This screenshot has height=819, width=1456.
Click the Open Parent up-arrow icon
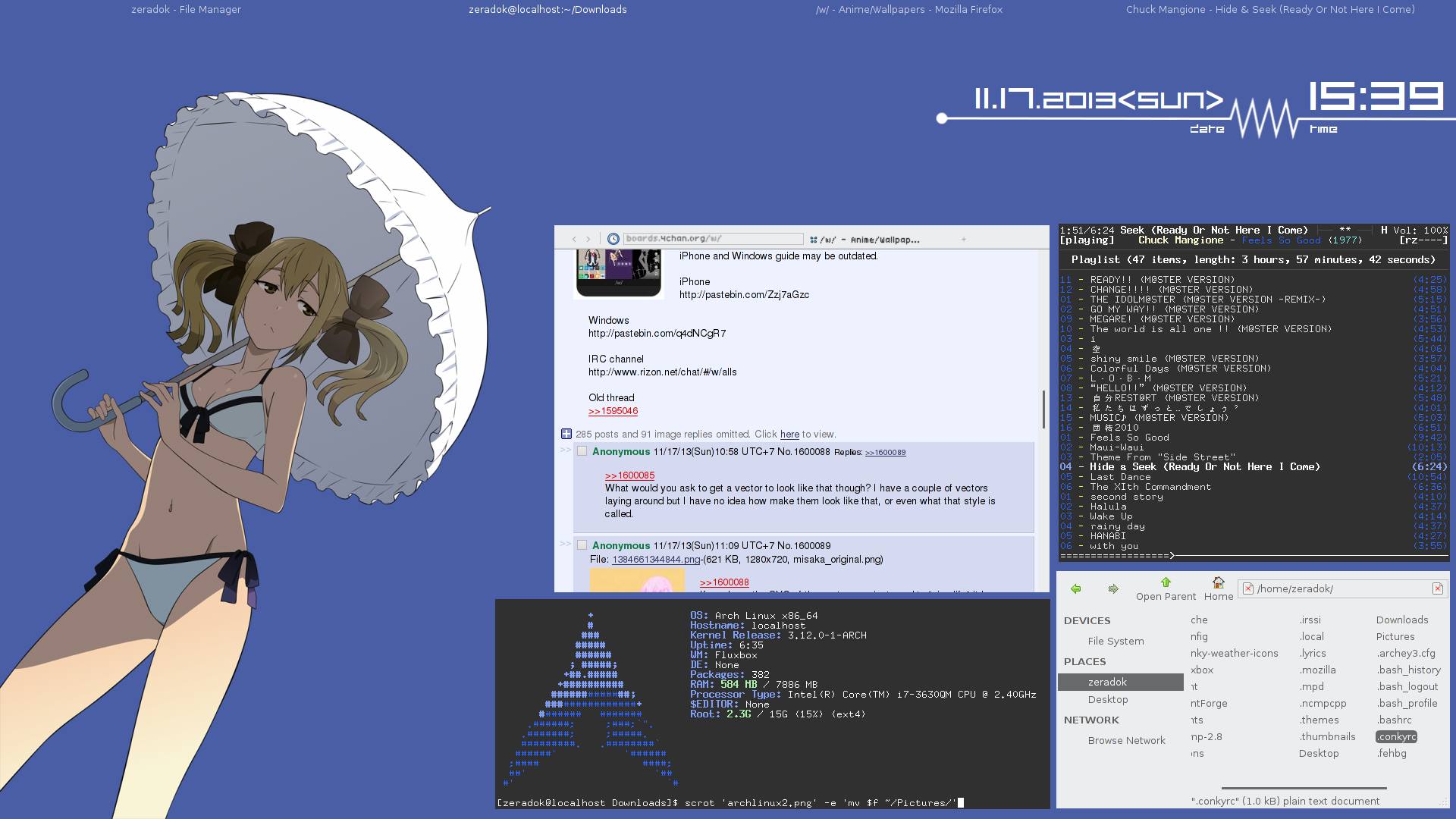tap(1166, 582)
